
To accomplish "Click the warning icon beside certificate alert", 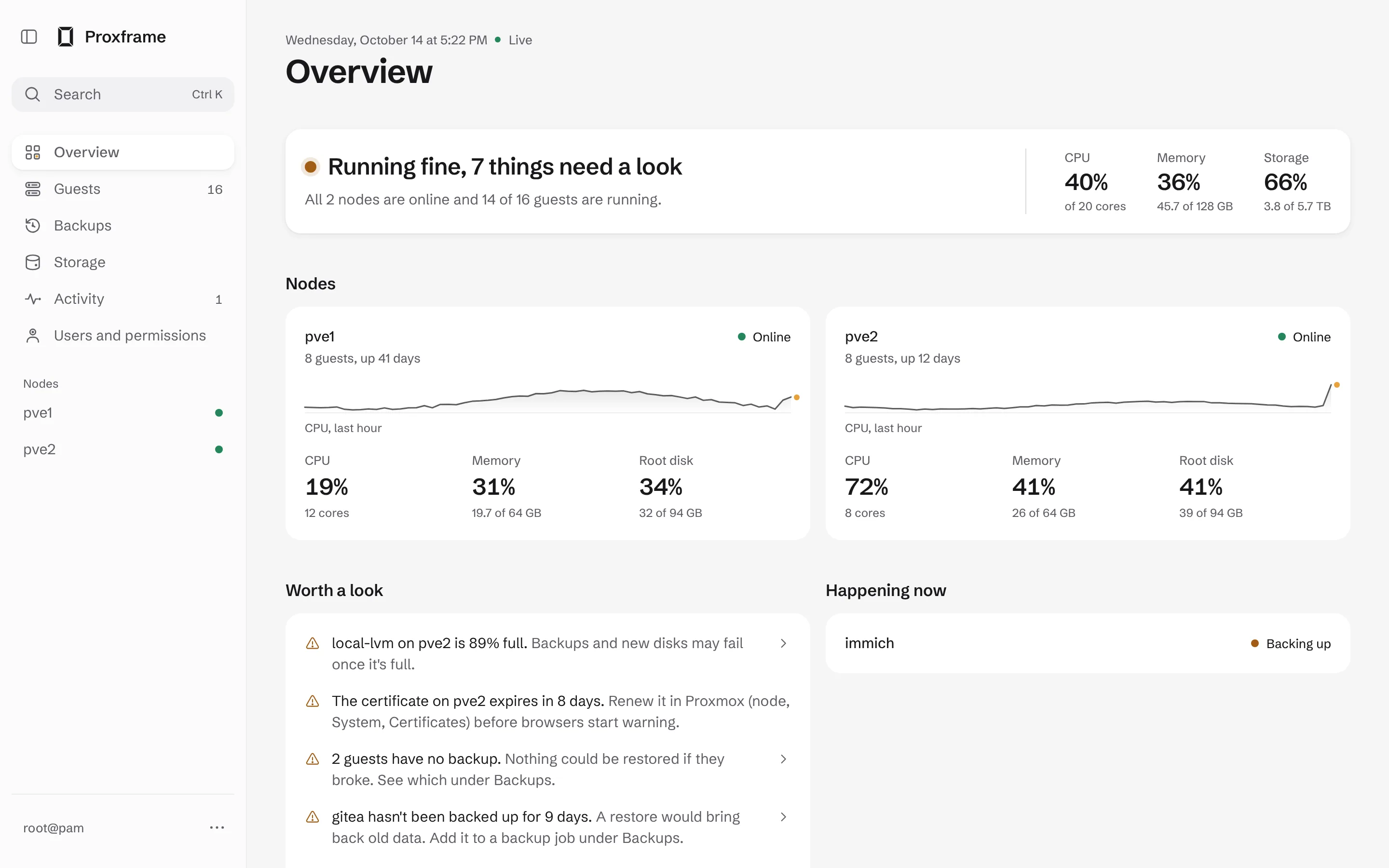I will [312, 701].
